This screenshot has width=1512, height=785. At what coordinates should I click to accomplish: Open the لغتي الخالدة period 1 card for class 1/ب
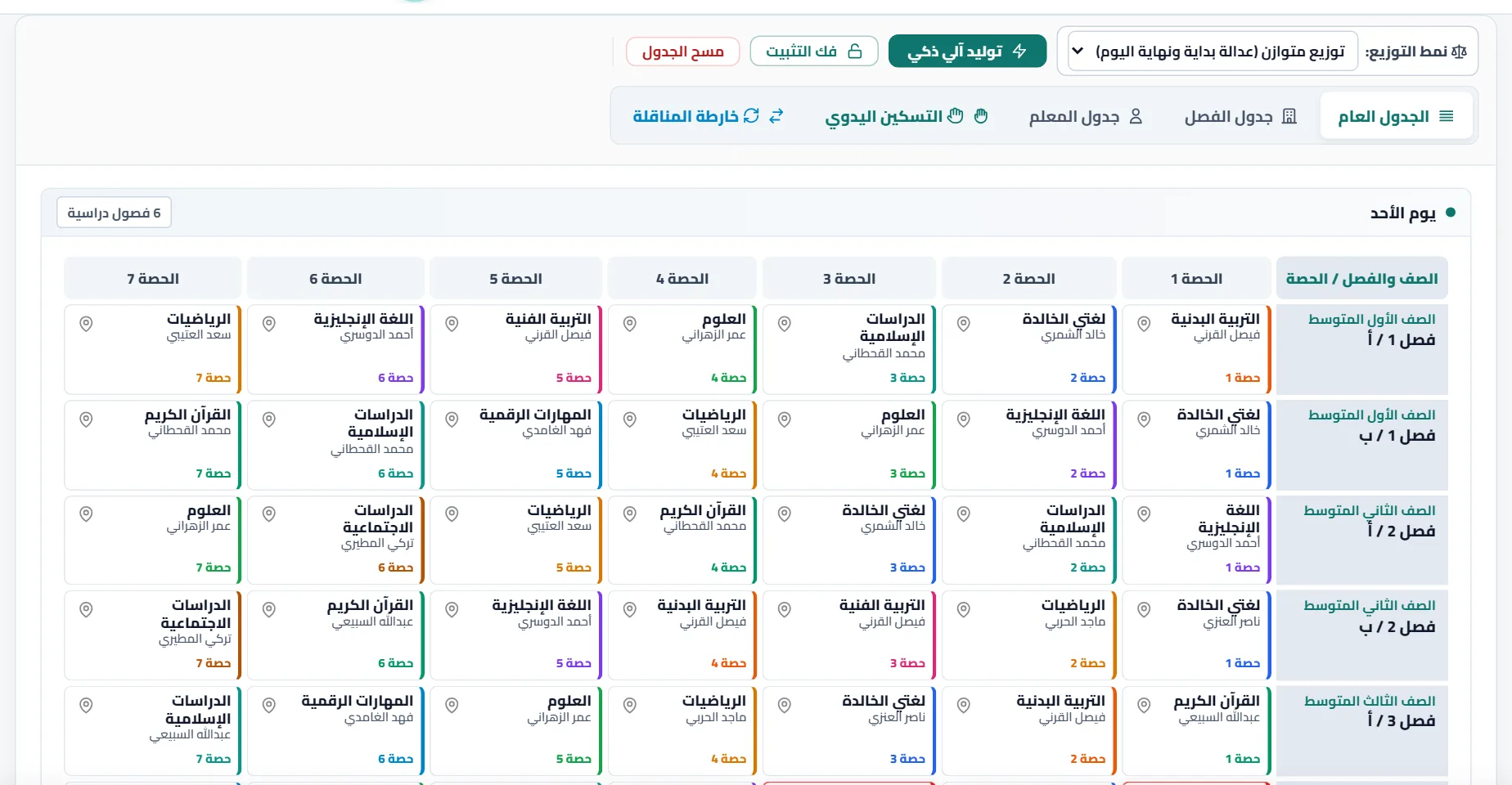(x=1196, y=445)
